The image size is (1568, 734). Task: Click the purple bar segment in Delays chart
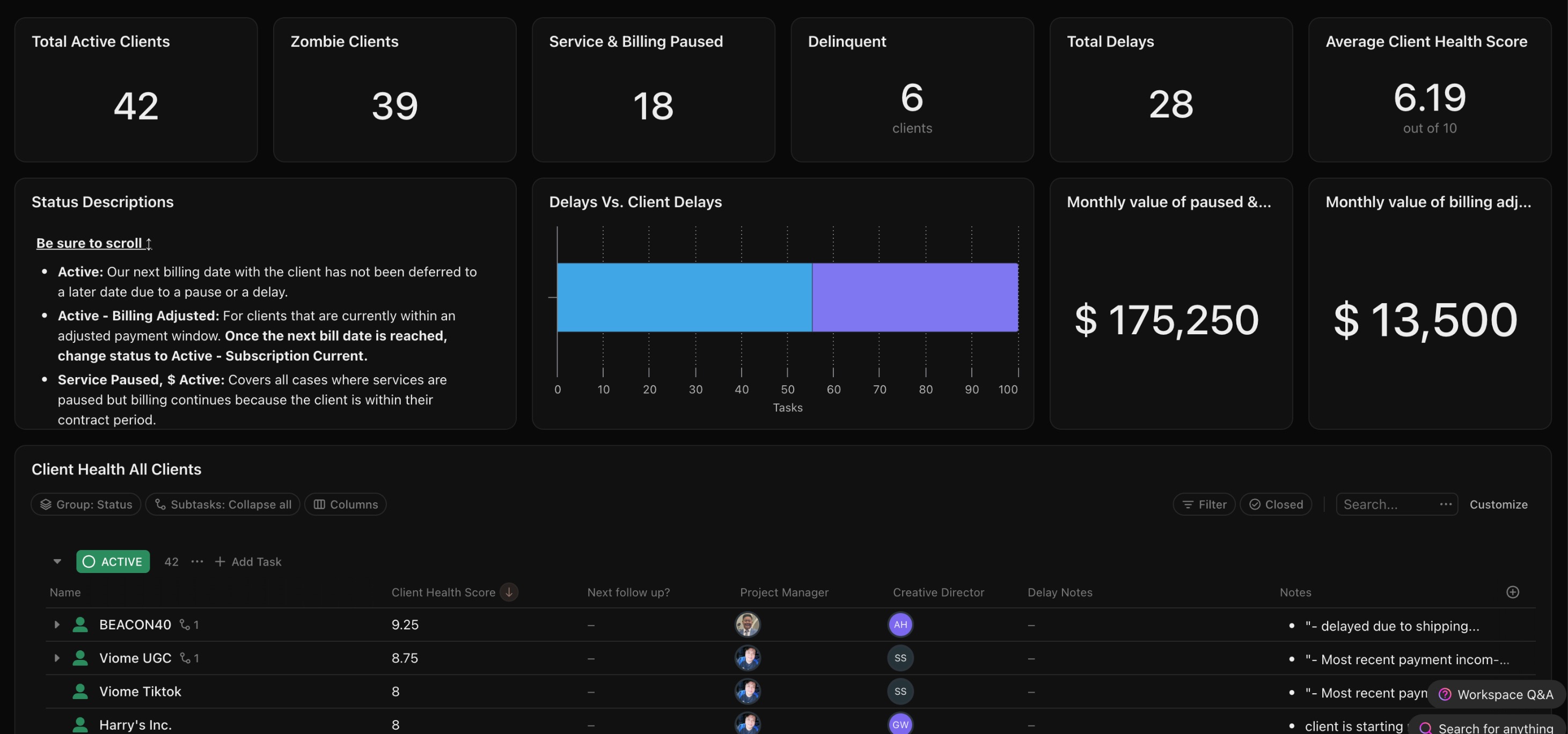coord(914,297)
